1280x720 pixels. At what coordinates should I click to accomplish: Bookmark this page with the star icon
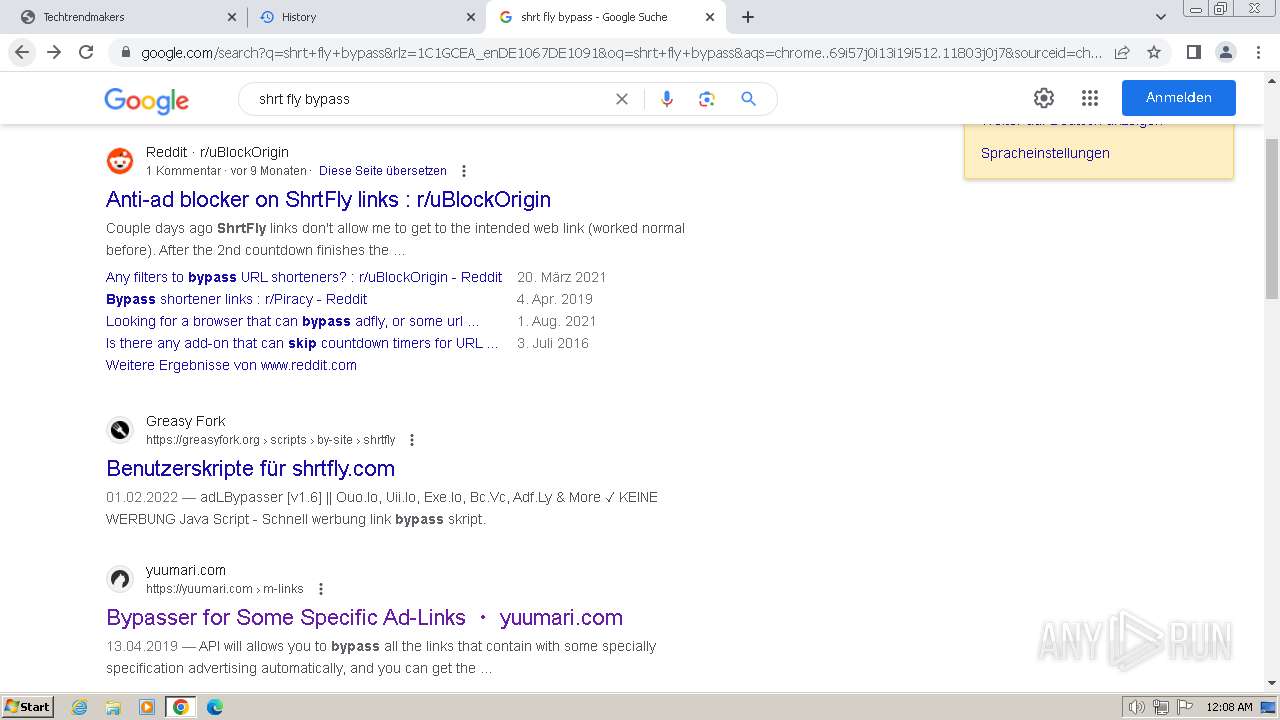[1154, 52]
